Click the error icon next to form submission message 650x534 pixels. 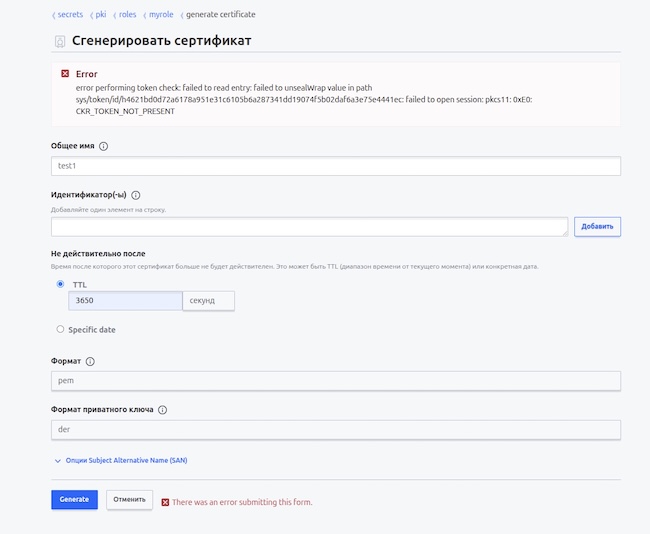coord(165,502)
